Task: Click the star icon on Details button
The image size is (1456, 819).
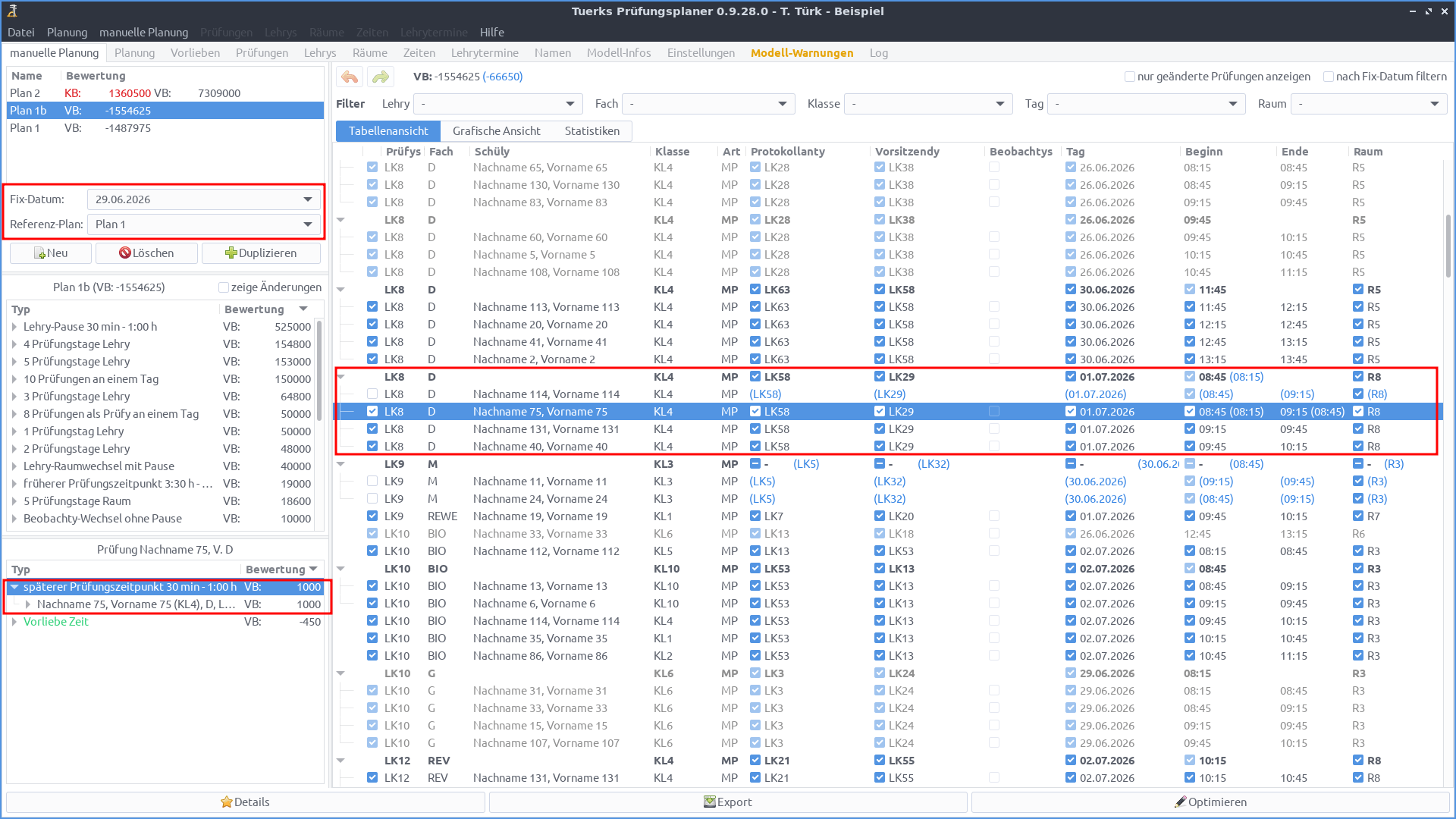Action: pos(226,802)
